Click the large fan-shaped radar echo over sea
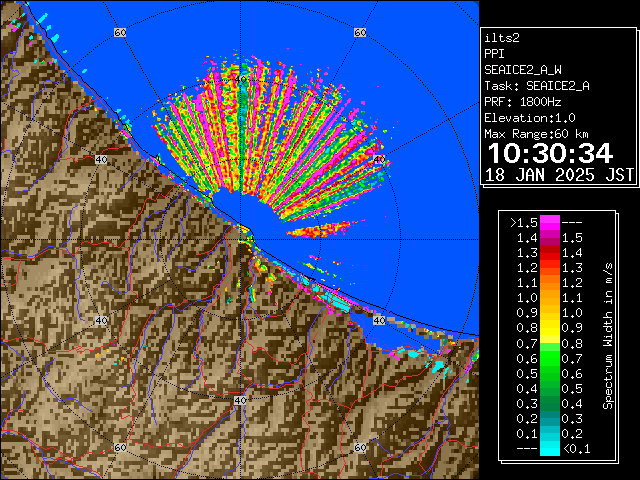Image resolution: width=640 pixels, height=480 pixels. pyautogui.click(x=269, y=135)
